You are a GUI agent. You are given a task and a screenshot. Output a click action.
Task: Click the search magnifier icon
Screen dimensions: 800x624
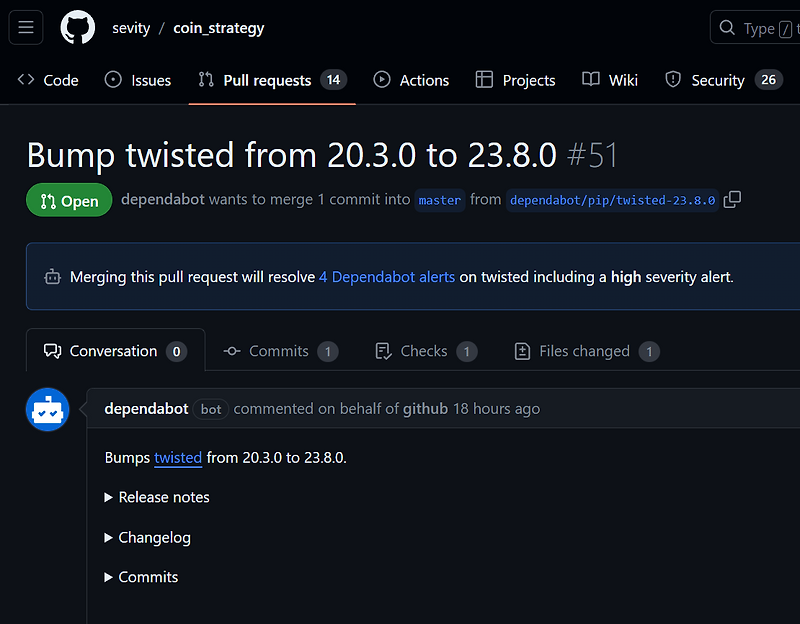click(x=727, y=27)
